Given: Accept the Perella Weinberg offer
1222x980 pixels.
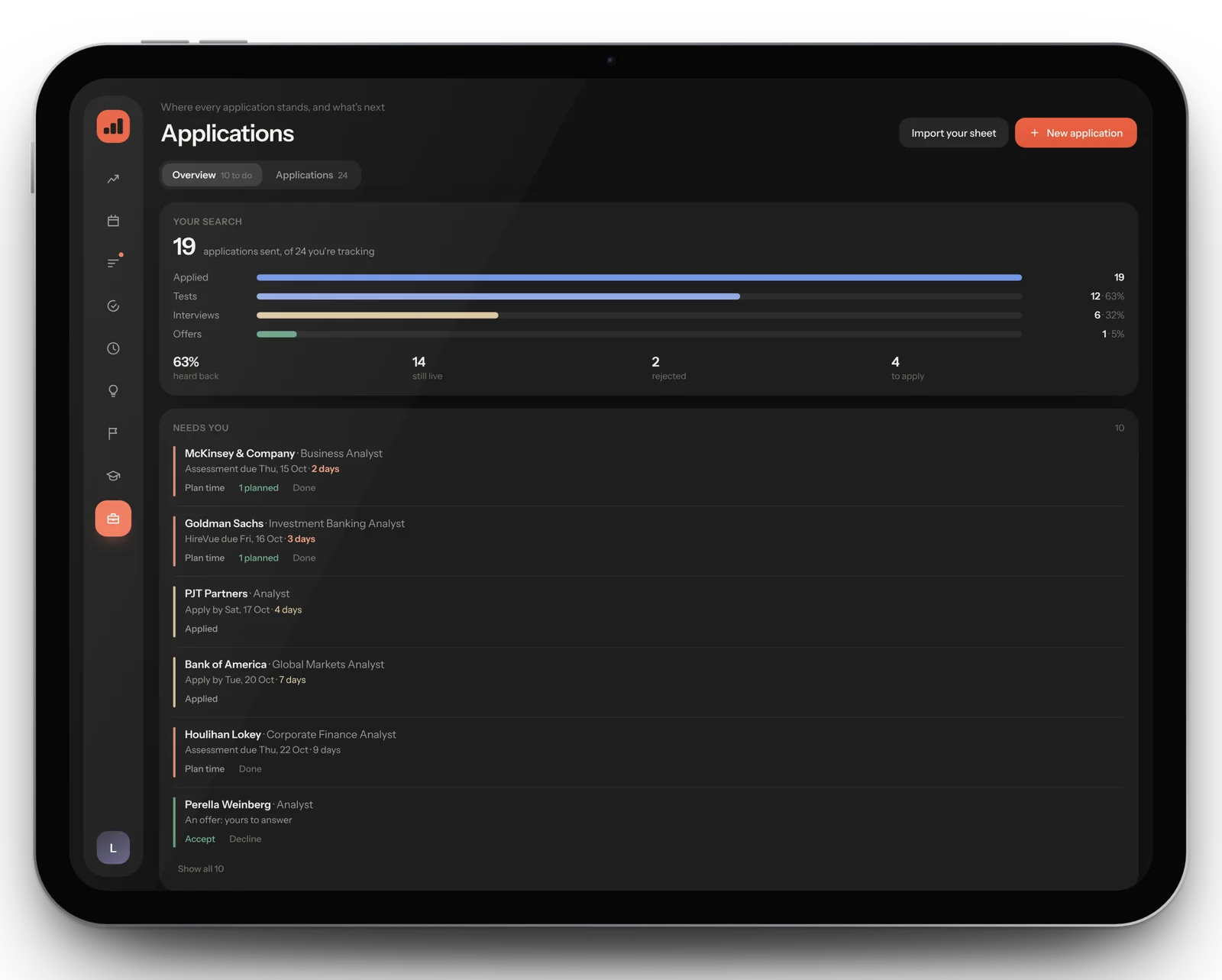Looking at the screenshot, I should 200,839.
